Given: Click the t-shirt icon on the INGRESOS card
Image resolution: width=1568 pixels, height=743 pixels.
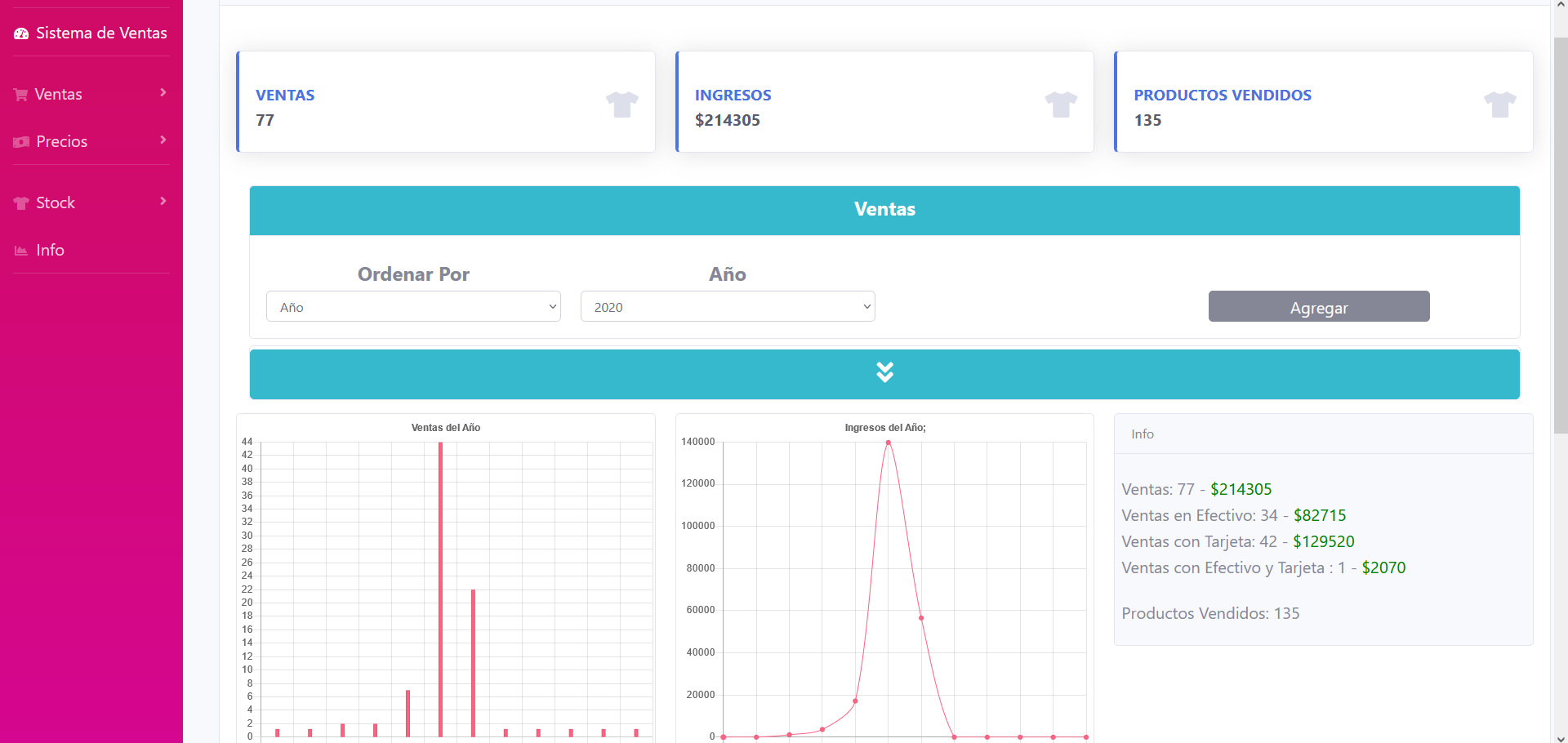Looking at the screenshot, I should coord(1061,105).
